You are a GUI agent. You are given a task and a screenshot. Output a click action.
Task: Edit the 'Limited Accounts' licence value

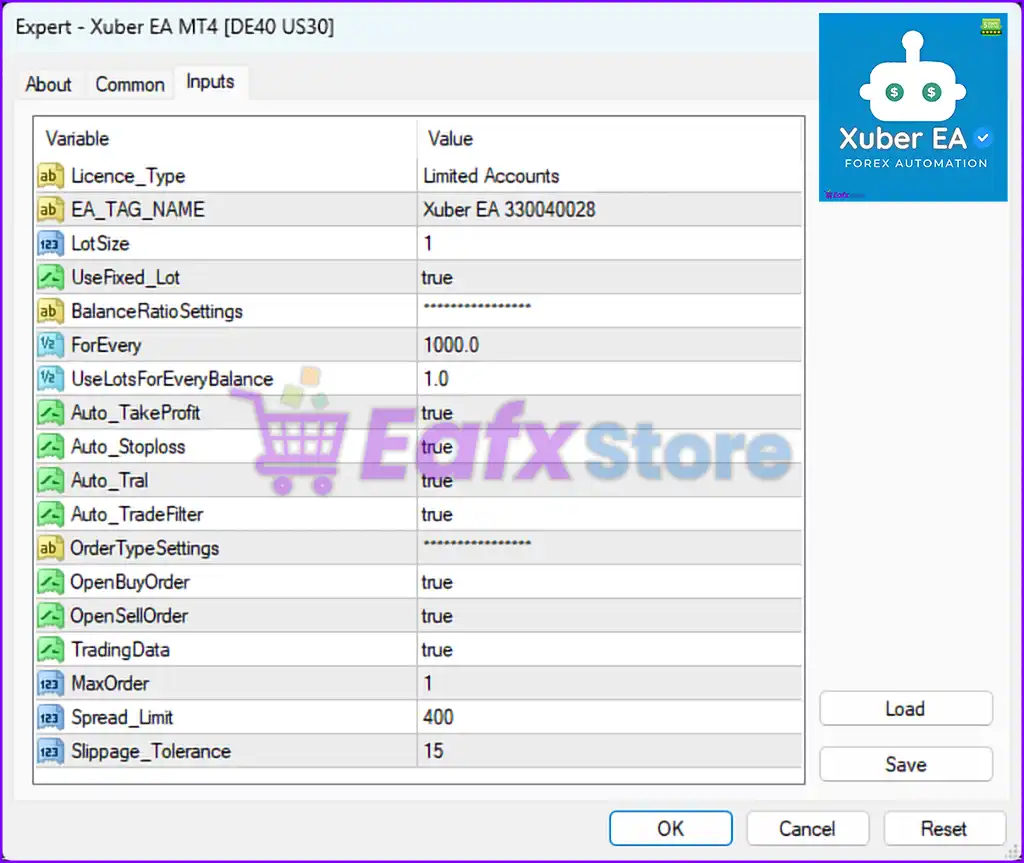point(609,176)
